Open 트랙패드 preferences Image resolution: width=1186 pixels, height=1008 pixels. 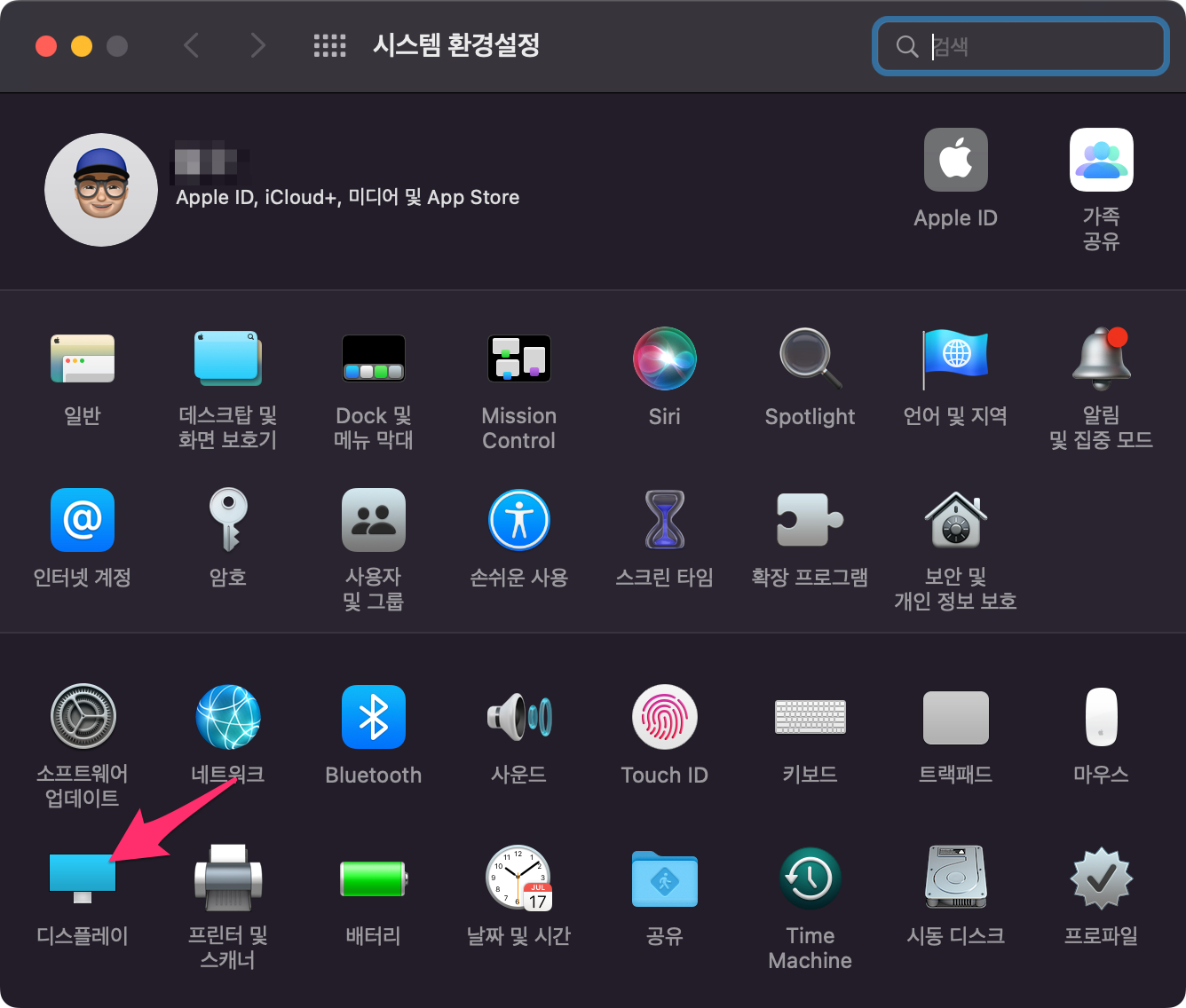click(x=956, y=717)
